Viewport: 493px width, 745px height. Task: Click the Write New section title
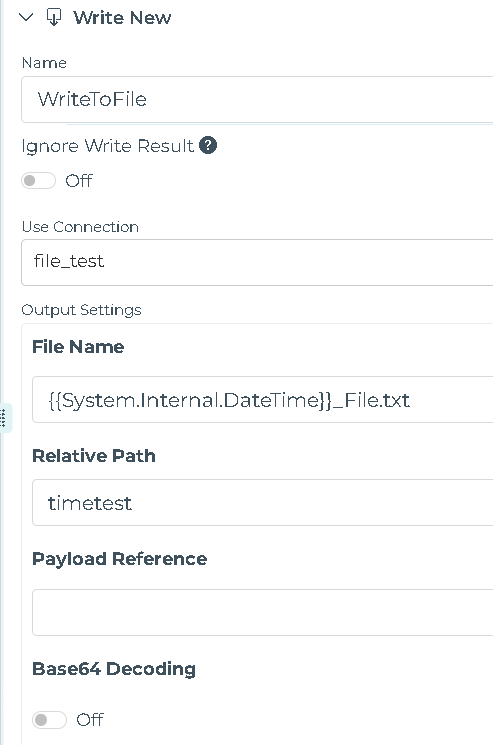122,18
